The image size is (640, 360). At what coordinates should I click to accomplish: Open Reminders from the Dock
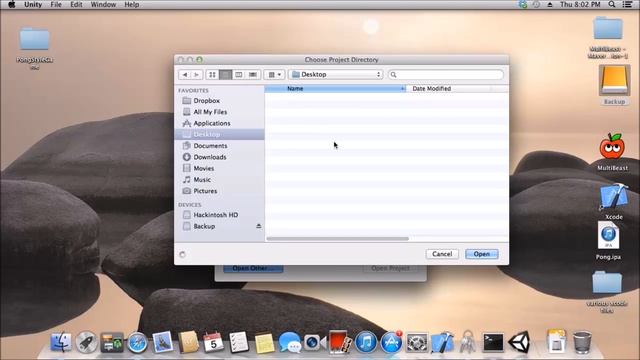pos(238,342)
